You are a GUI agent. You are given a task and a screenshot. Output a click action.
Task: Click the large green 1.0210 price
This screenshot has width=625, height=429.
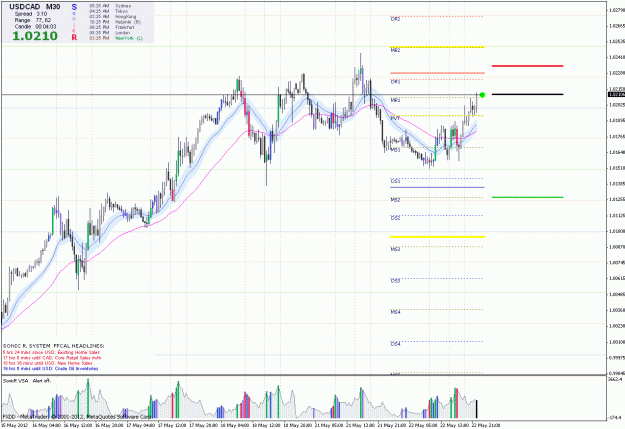pos(35,36)
